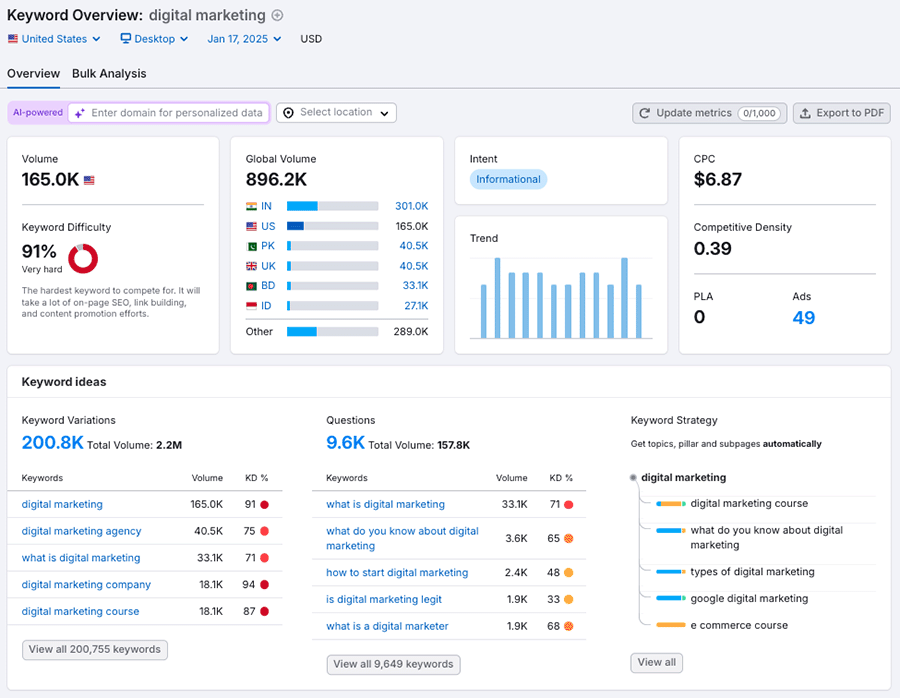Click the Keyword Difficulty 91% donut chart
The image size is (900, 698).
pos(83,258)
